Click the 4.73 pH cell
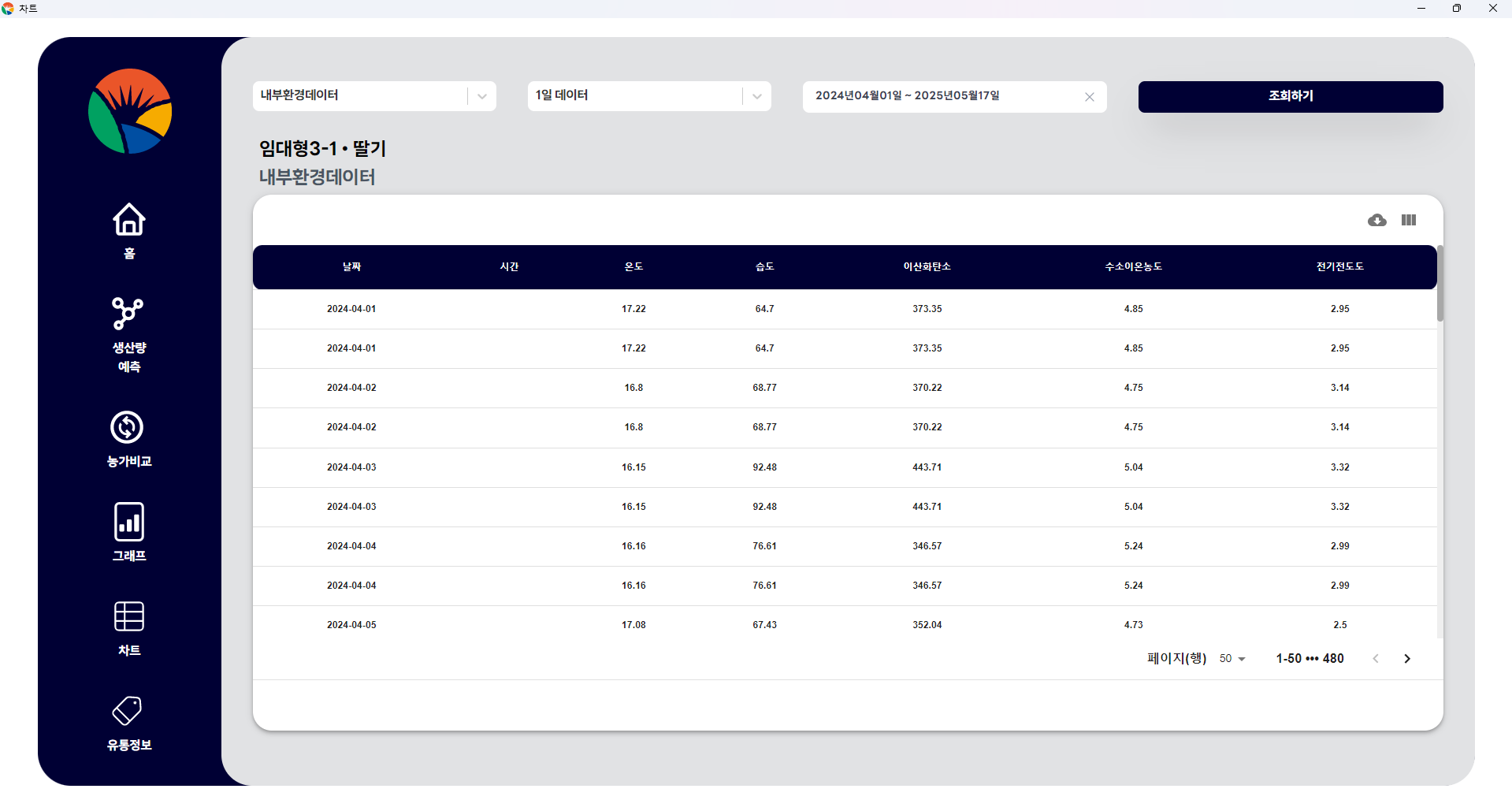Image resolution: width=1512 pixels, height=811 pixels. (1133, 625)
